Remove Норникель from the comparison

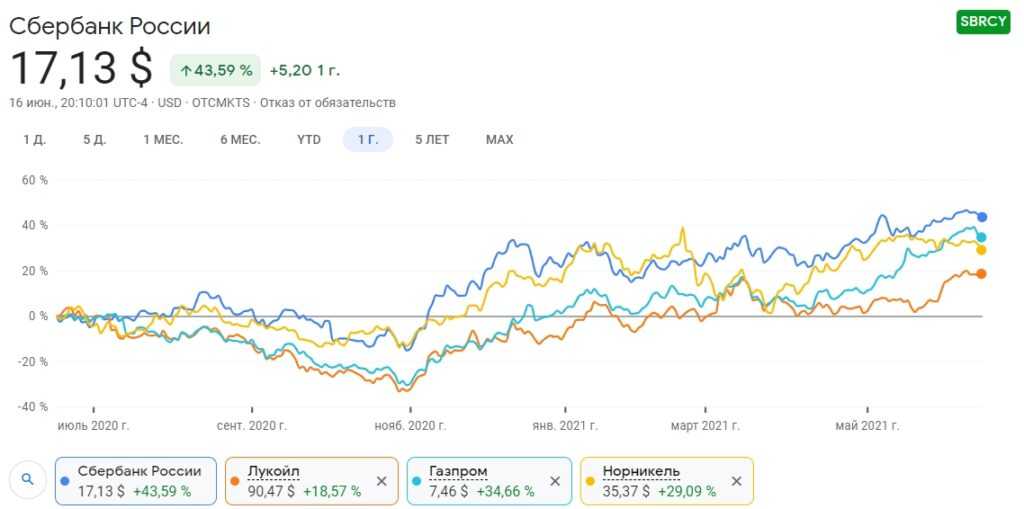[x=737, y=481]
